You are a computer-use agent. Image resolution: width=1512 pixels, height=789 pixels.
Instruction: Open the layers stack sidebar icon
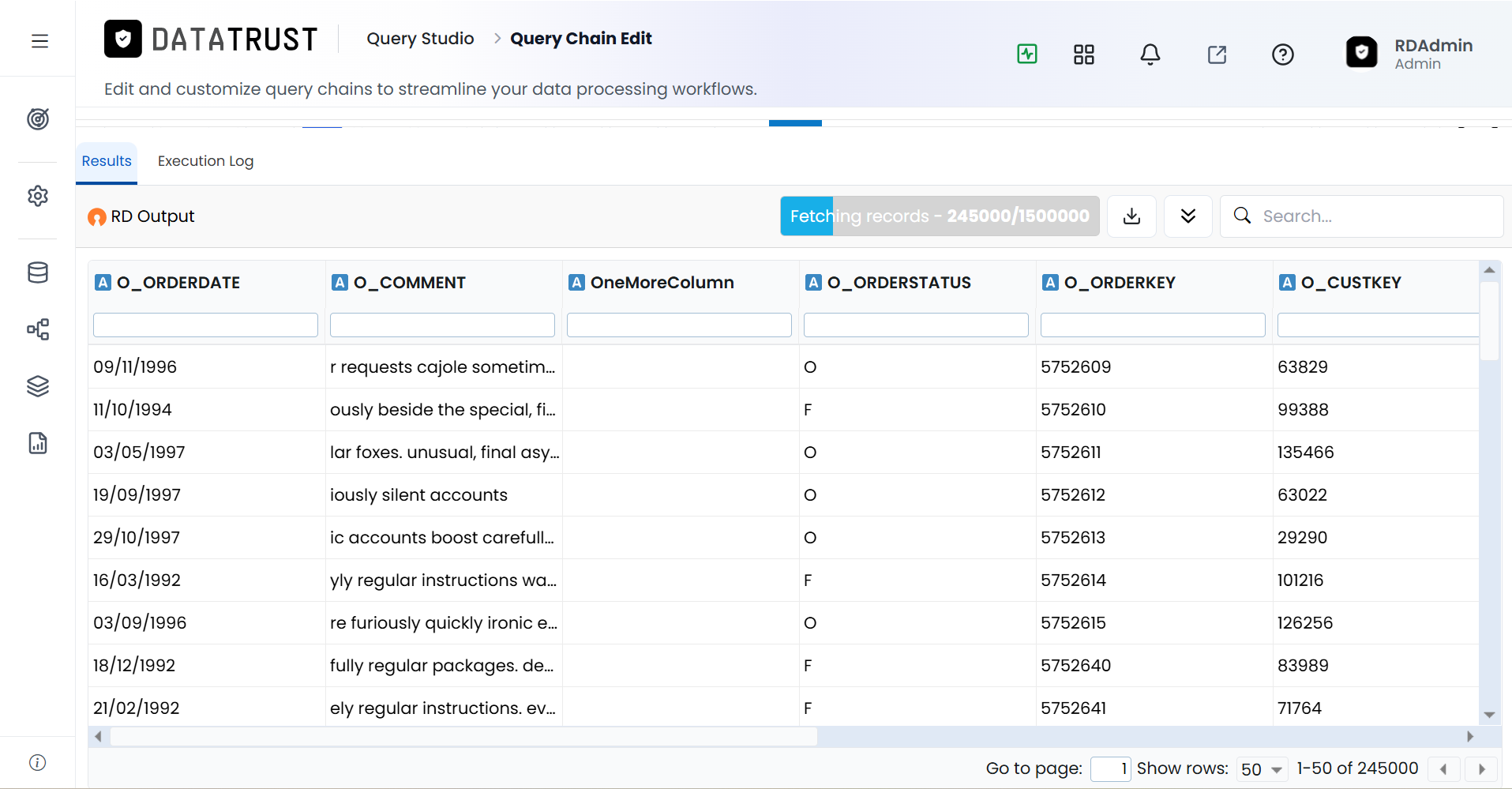pos(38,386)
